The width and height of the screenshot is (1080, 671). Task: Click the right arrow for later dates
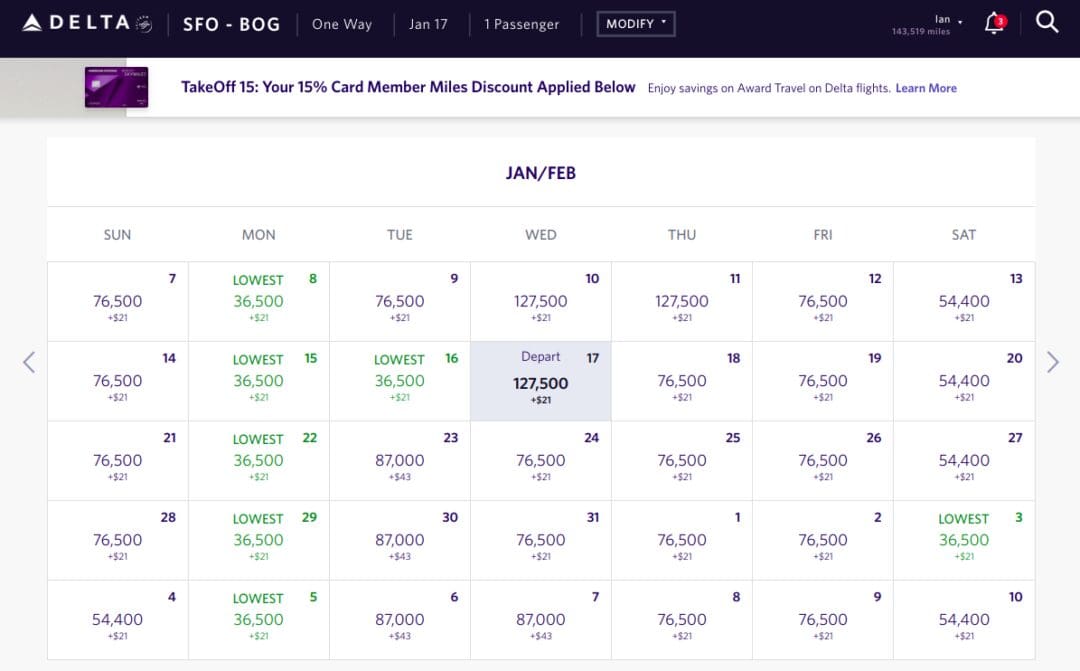coord(1052,362)
